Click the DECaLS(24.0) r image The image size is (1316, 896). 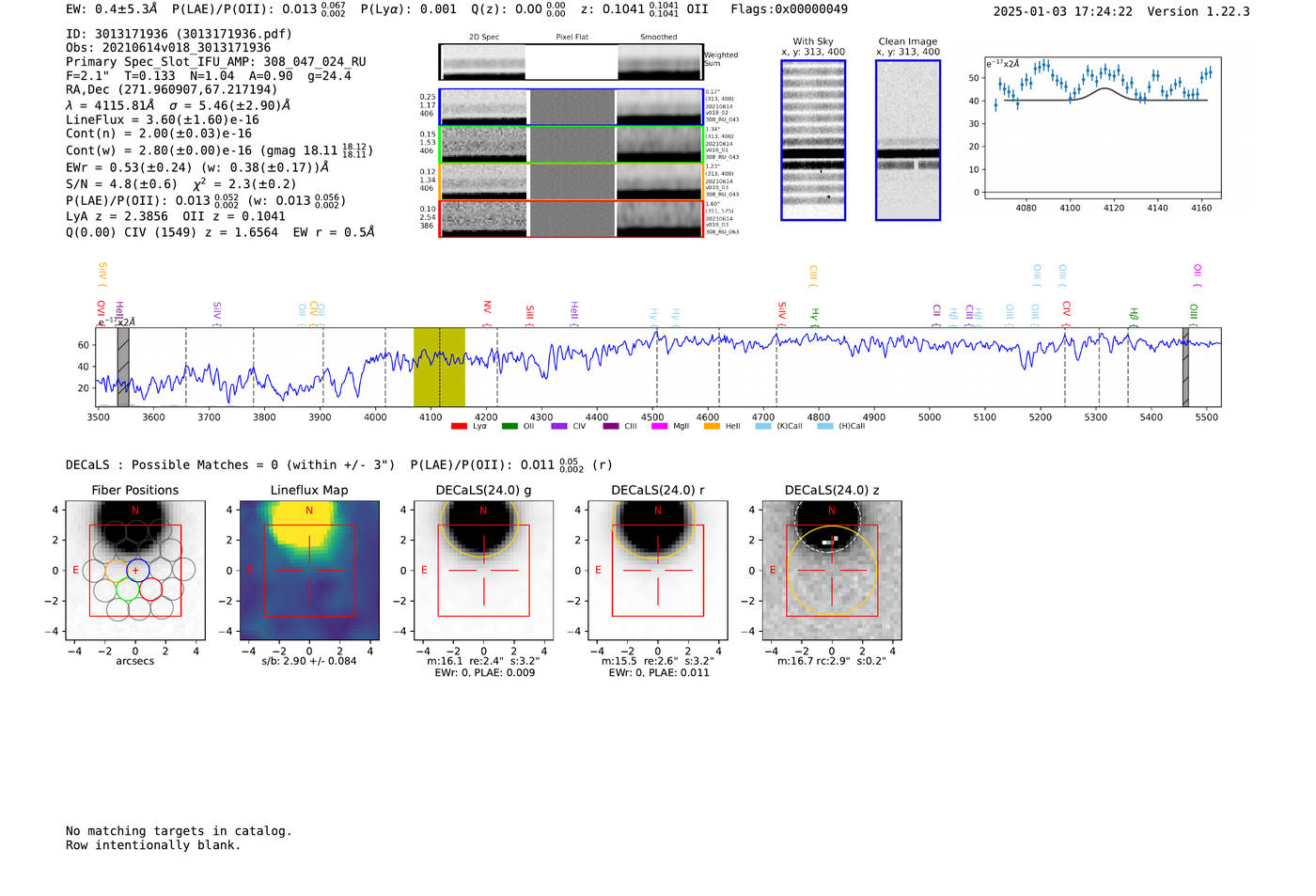[658, 571]
